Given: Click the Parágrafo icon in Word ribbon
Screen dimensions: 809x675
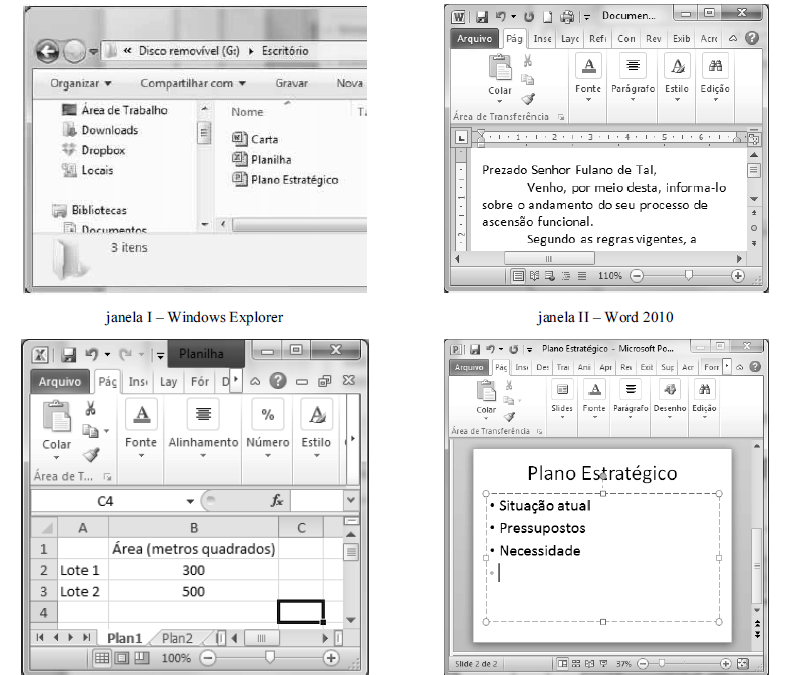Looking at the screenshot, I should pyautogui.click(x=632, y=67).
